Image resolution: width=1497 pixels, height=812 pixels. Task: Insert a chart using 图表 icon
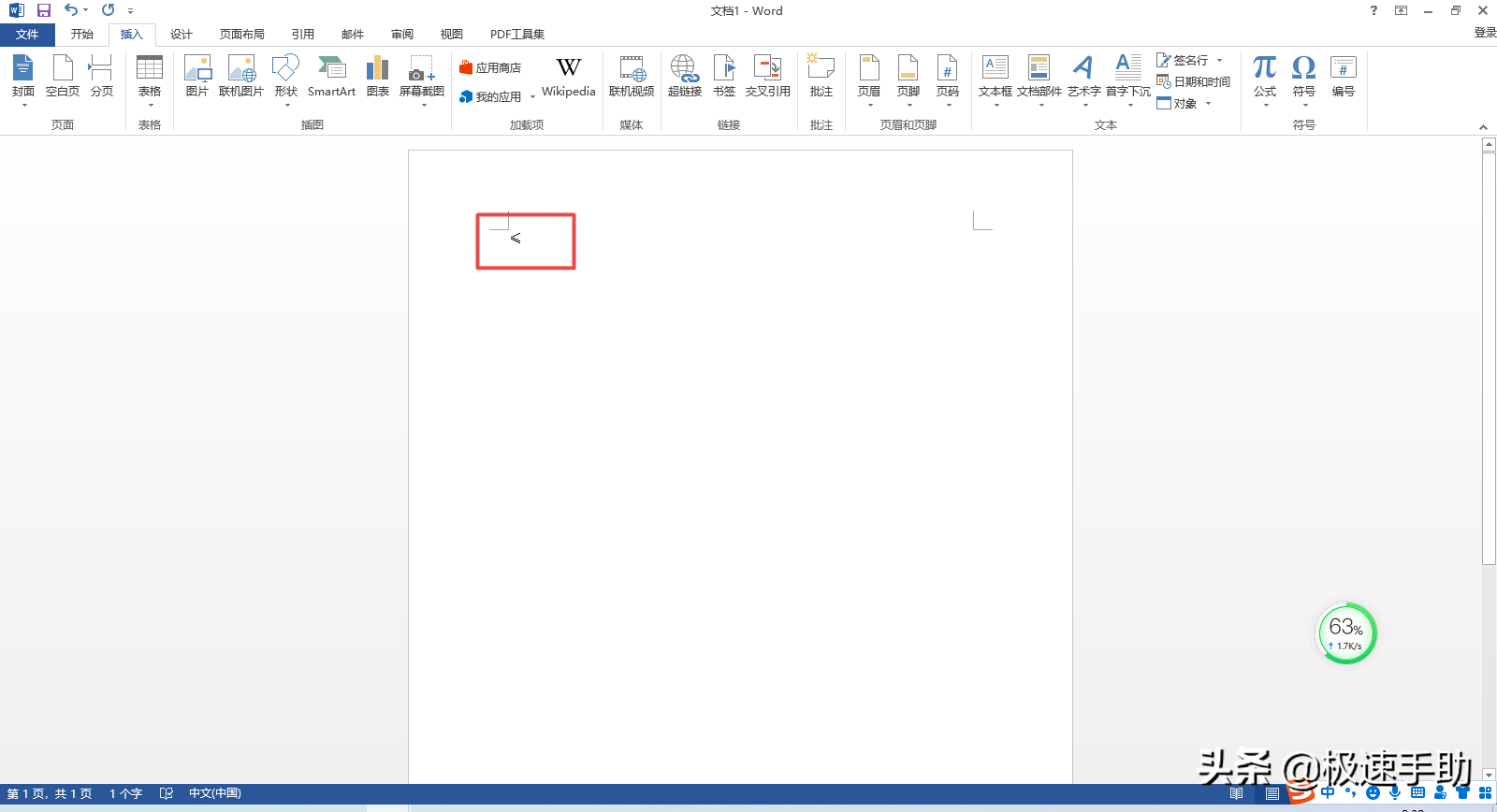point(378,77)
